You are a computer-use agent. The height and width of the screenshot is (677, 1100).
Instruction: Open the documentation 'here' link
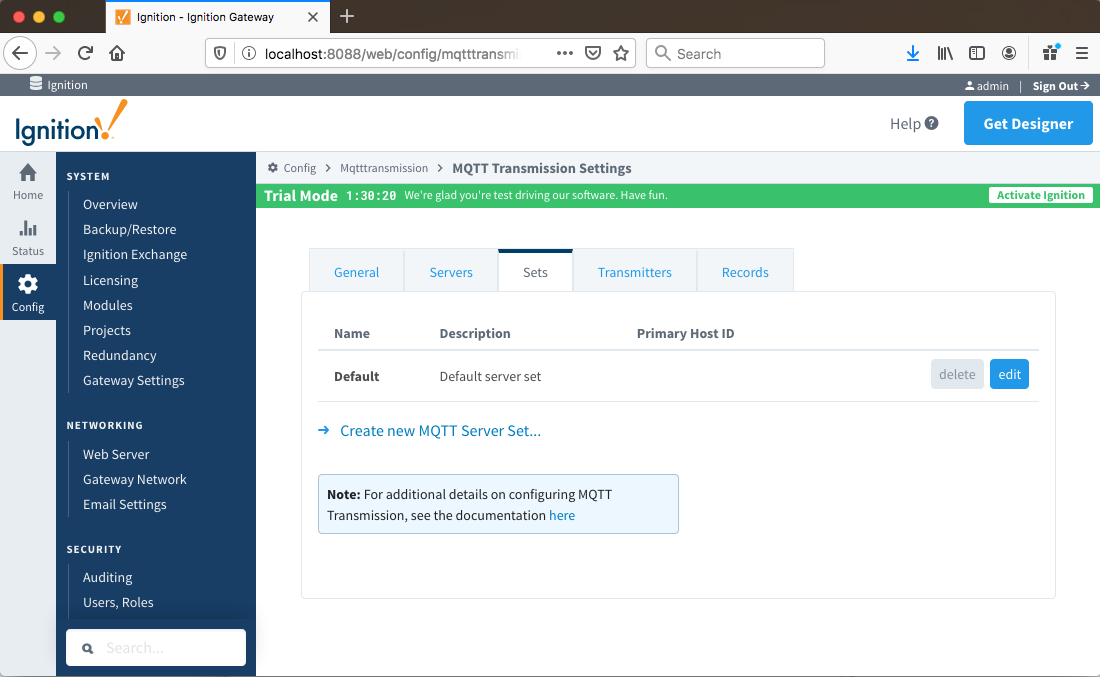coord(562,515)
